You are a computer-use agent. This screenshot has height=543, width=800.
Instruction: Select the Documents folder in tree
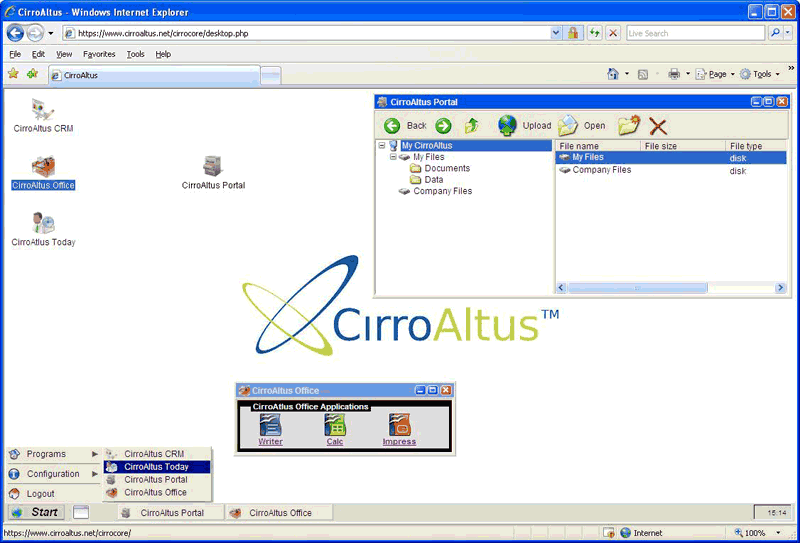click(x=447, y=169)
